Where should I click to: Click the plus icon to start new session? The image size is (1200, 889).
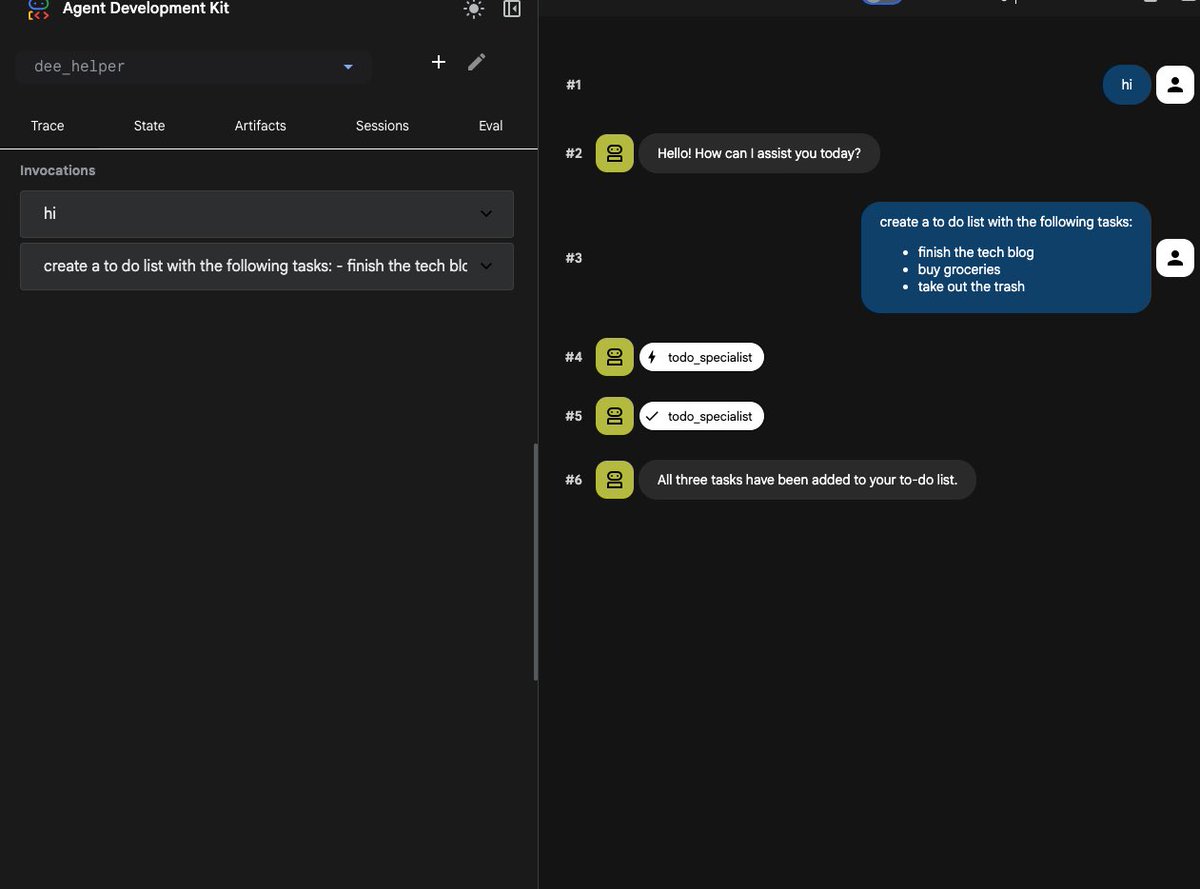coord(438,62)
